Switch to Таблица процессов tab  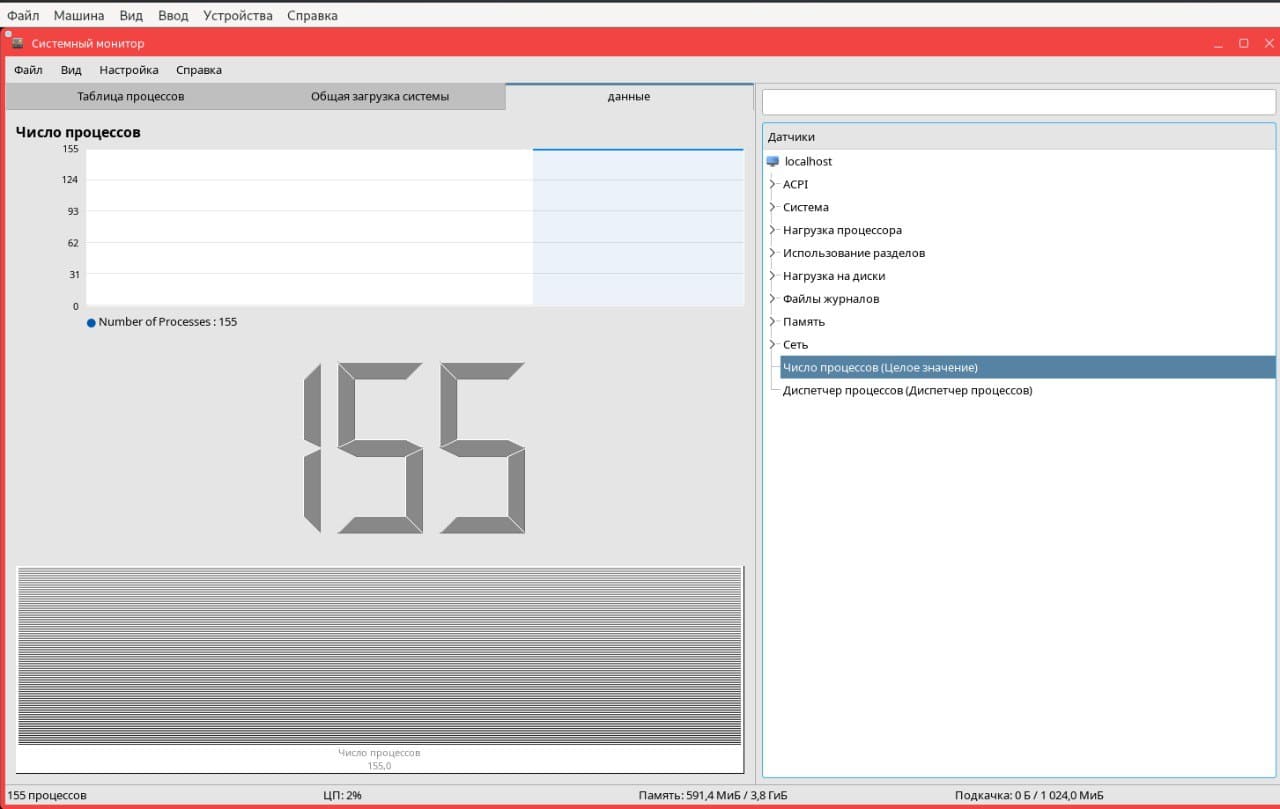pos(130,97)
